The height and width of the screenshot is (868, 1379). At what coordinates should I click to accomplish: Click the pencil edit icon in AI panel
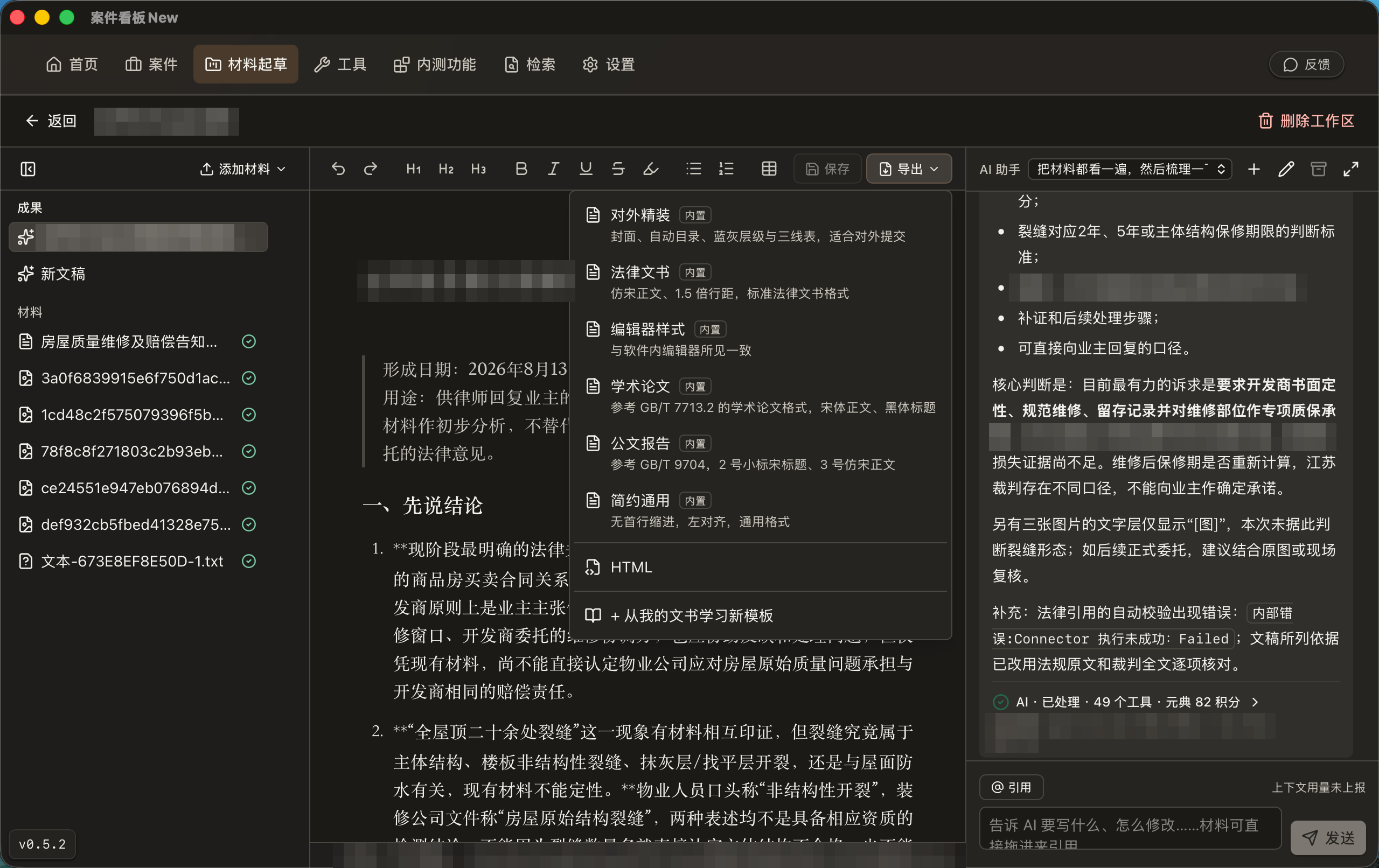(1286, 169)
